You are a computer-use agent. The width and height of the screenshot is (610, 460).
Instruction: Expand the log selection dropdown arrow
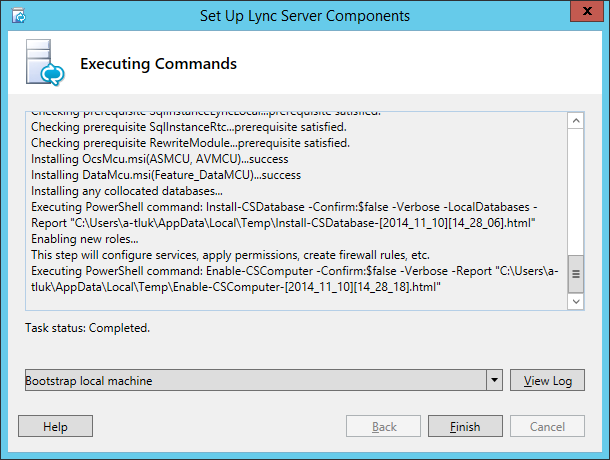494,380
